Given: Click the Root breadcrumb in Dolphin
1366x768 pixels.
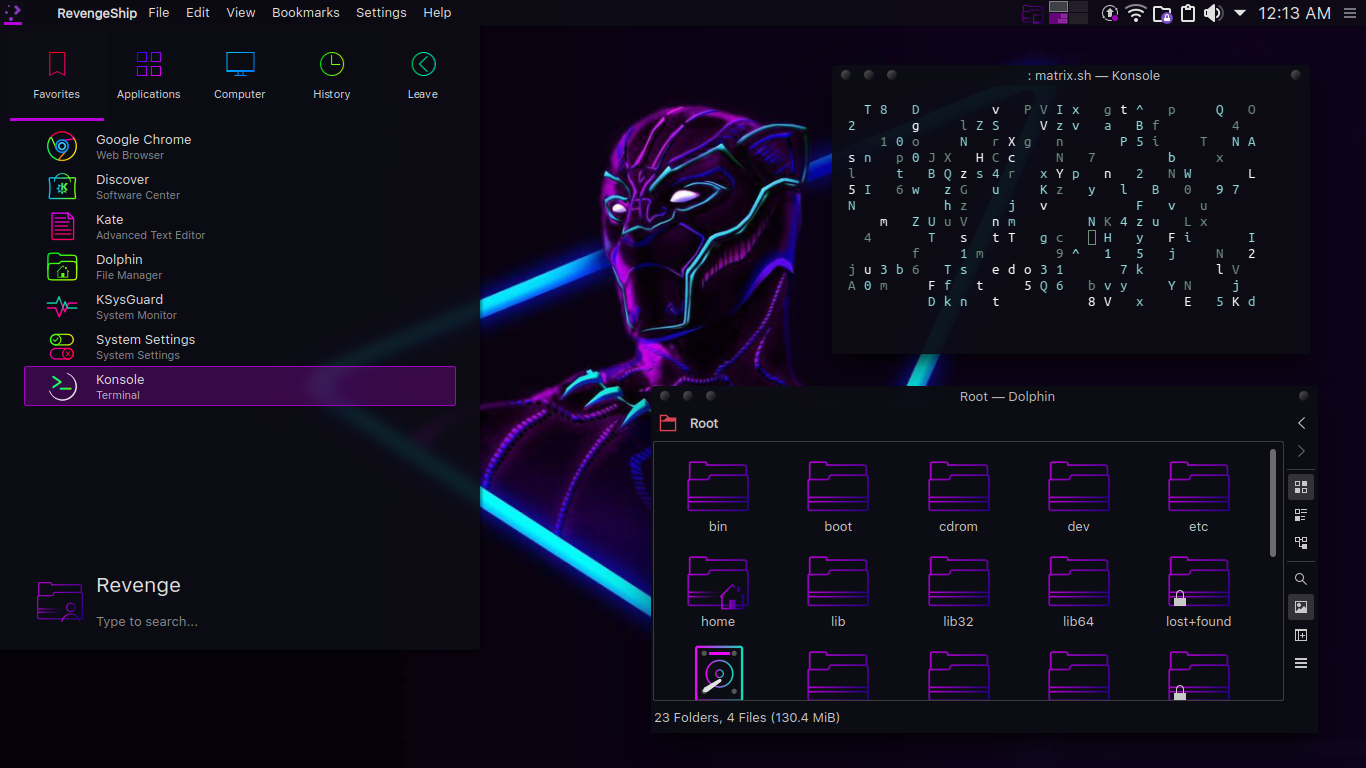Looking at the screenshot, I should (704, 424).
